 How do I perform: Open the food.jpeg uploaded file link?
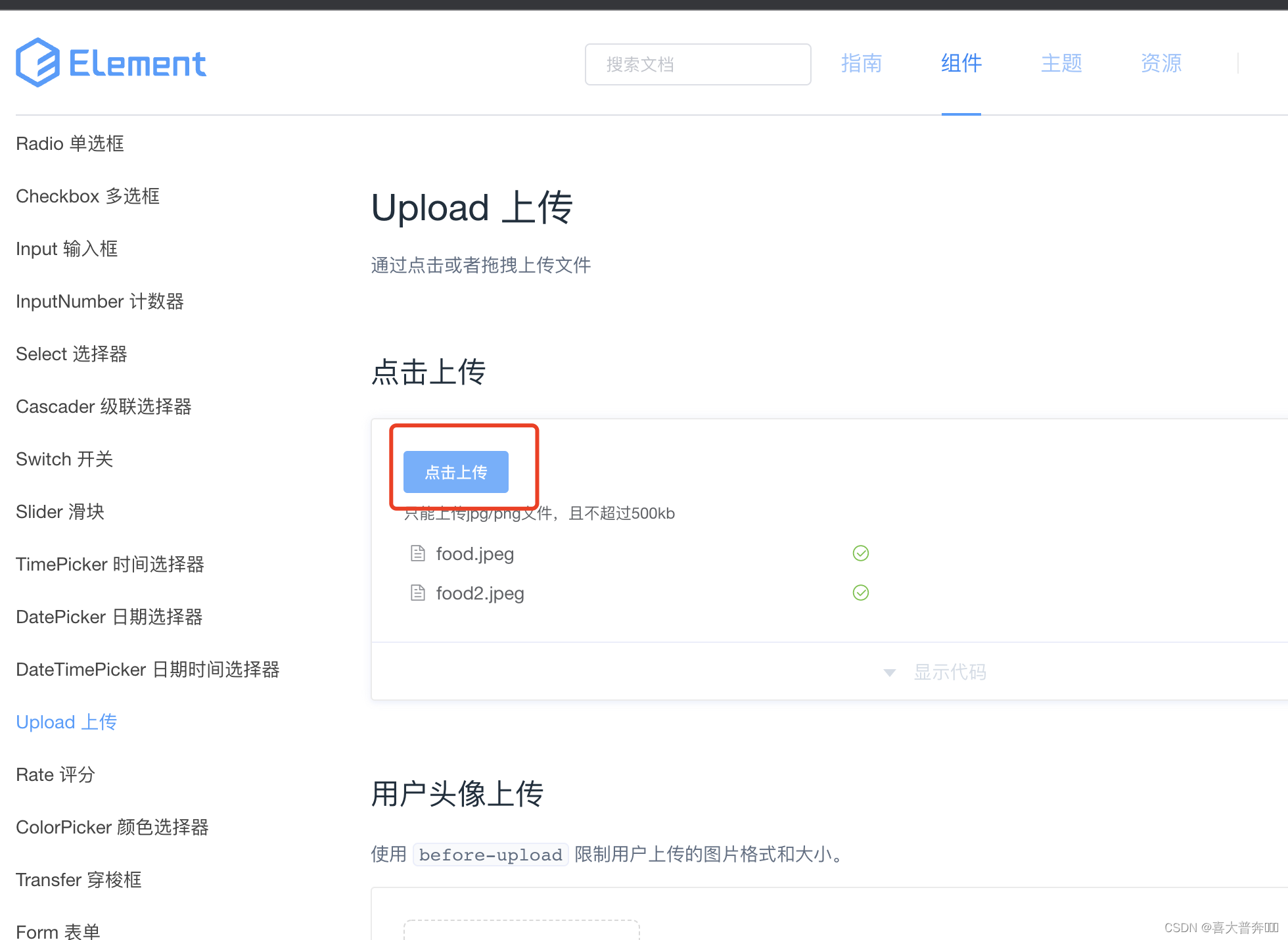[x=474, y=554]
